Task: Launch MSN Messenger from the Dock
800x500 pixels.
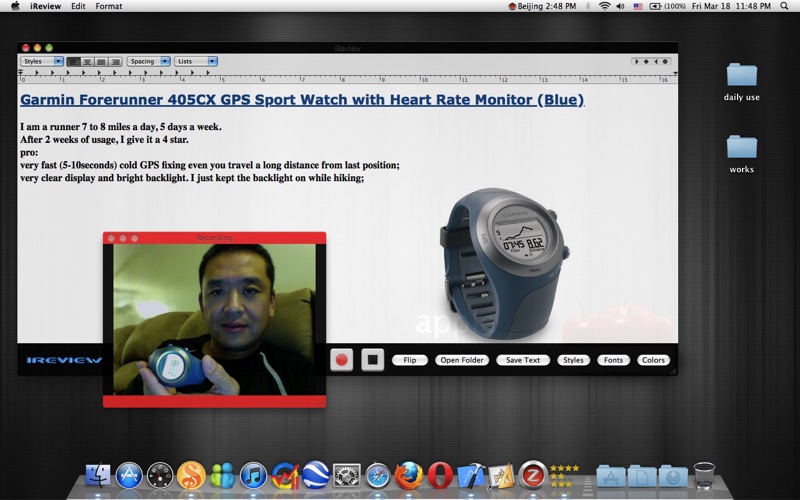Action: click(x=222, y=476)
